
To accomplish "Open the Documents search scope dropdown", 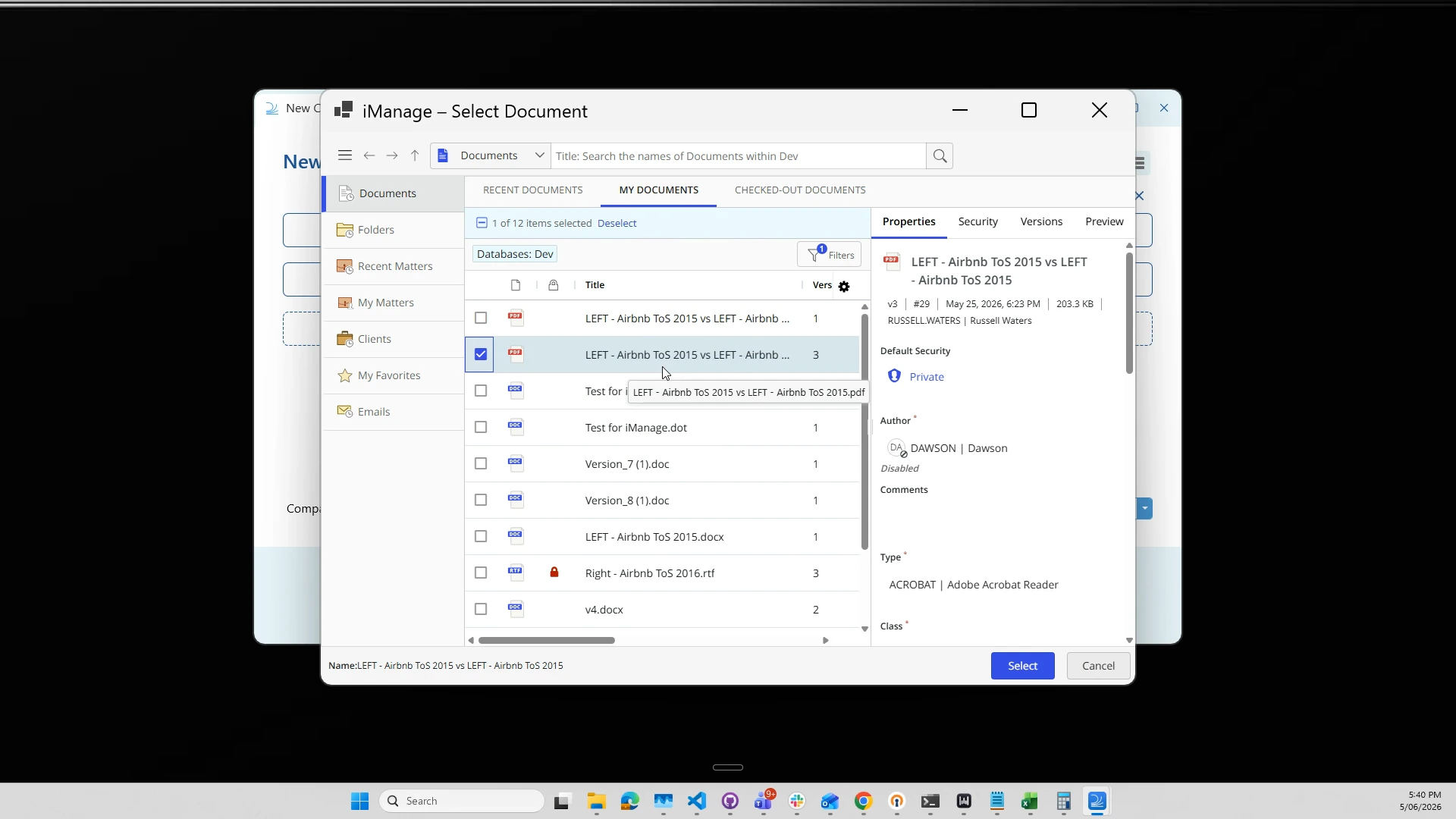I will (x=491, y=155).
